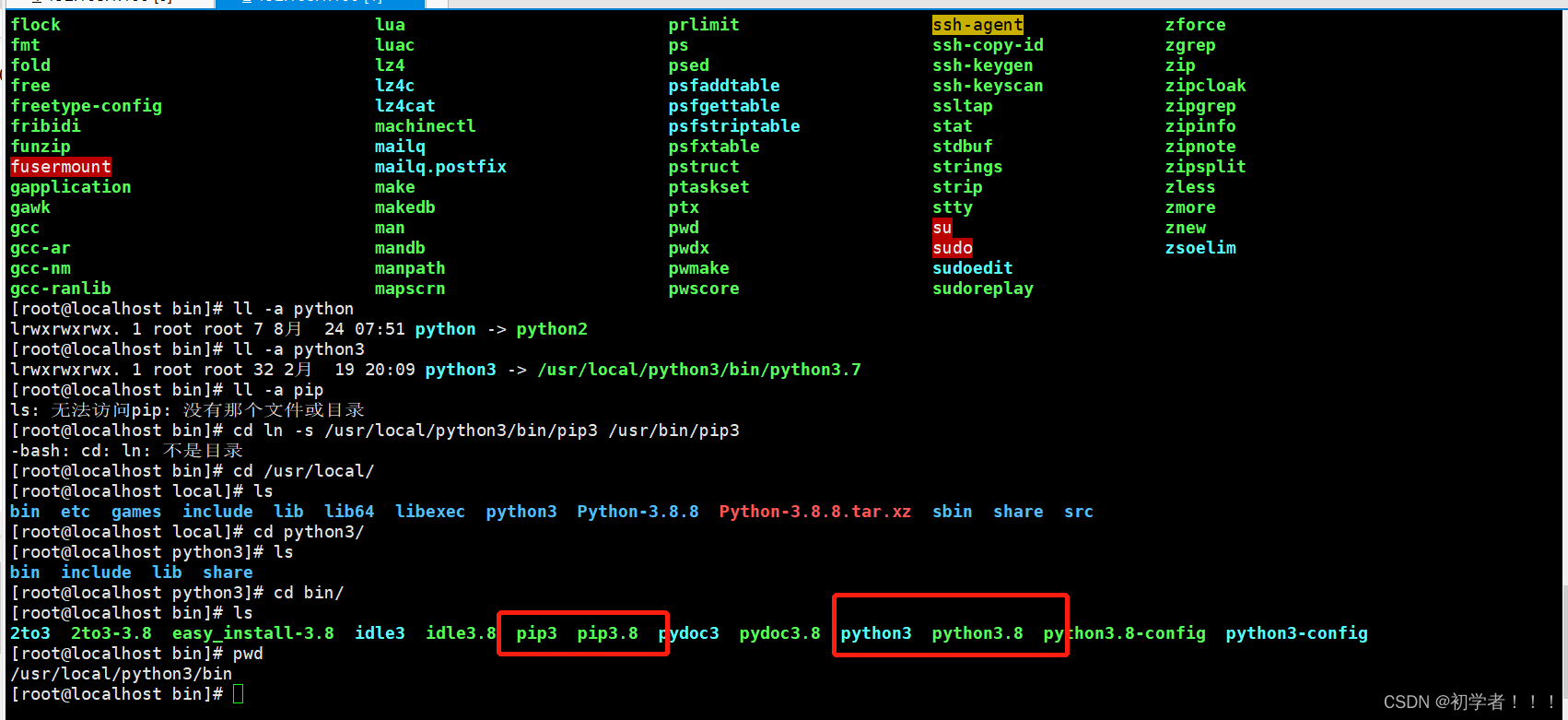Click the gcc-ranlib entry
This screenshot has width=1568, height=720.
(61, 289)
